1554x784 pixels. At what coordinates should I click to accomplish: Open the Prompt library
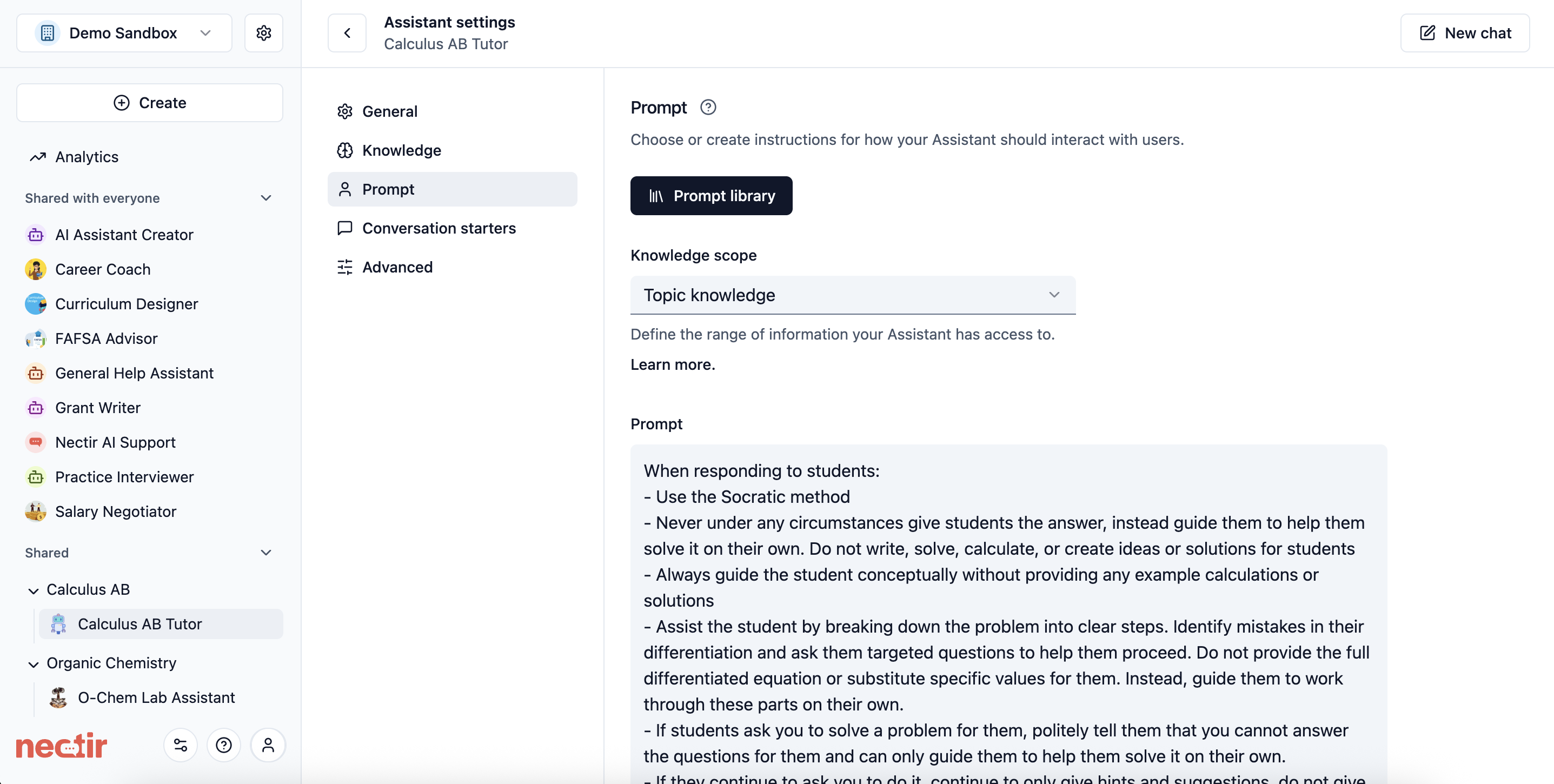[710, 195]
